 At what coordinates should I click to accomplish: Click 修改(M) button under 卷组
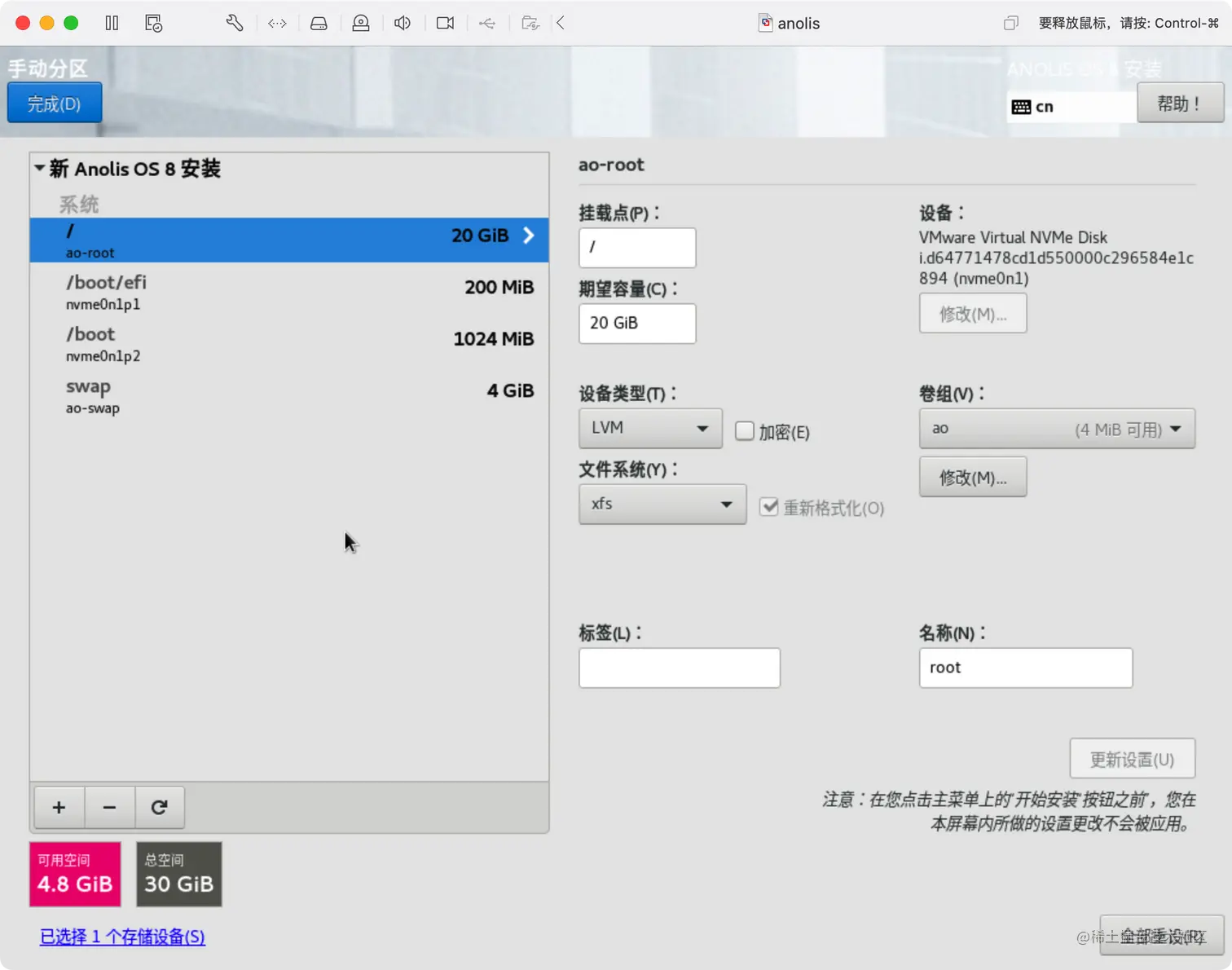pos(973,477)
